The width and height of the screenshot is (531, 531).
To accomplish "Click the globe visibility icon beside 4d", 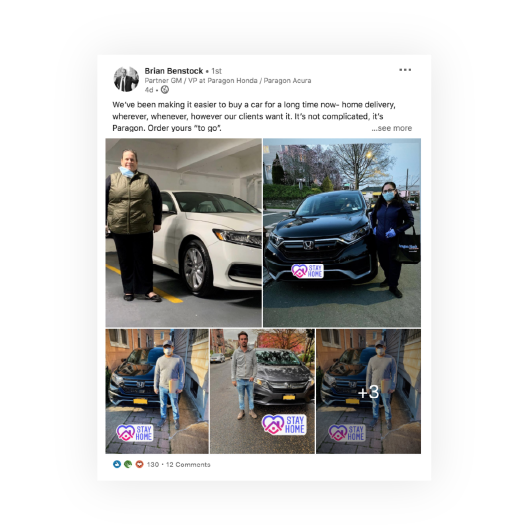I will (165, 90).
